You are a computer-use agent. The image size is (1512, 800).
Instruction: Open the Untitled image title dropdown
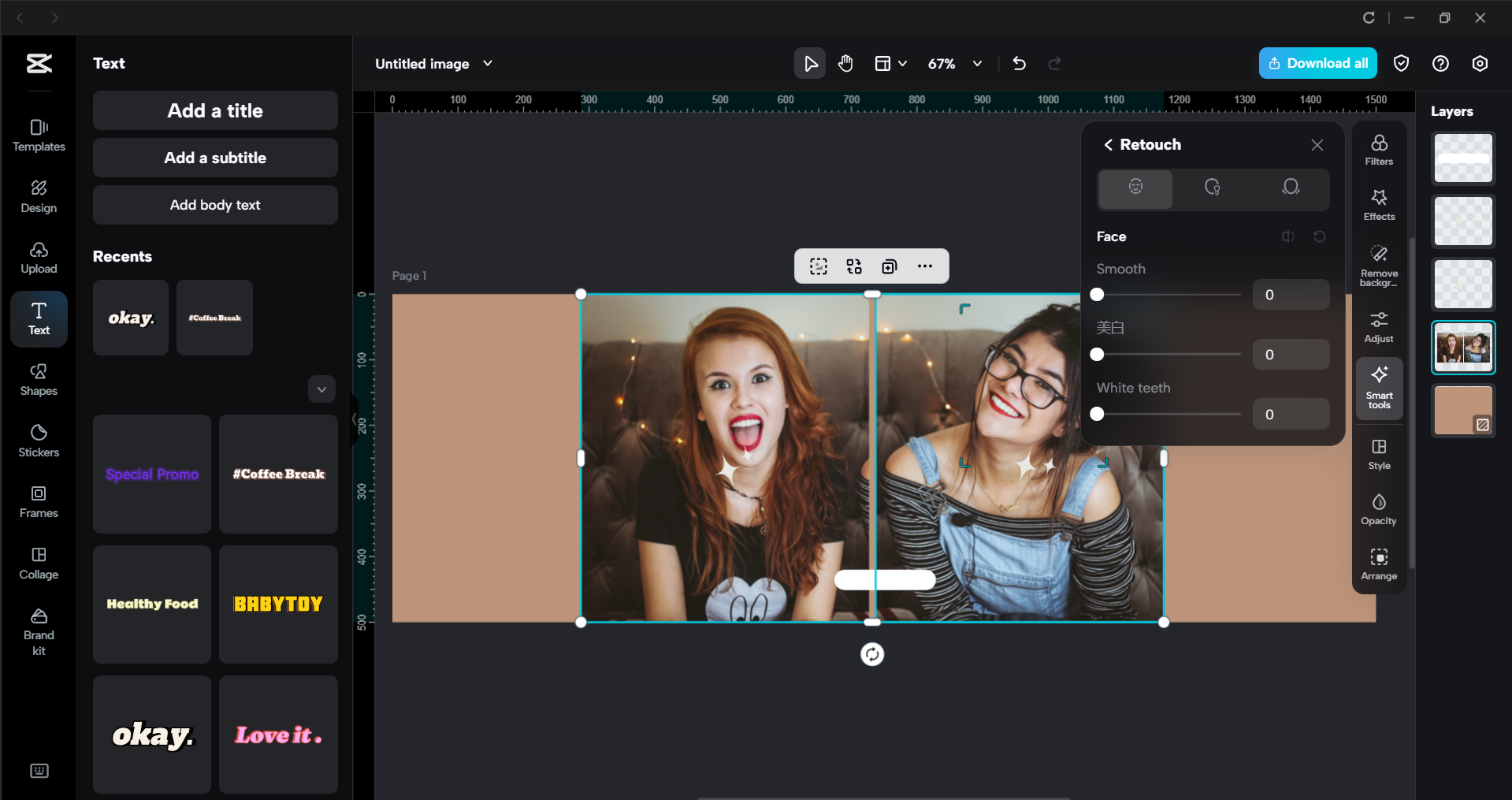(x=489, y=64)
